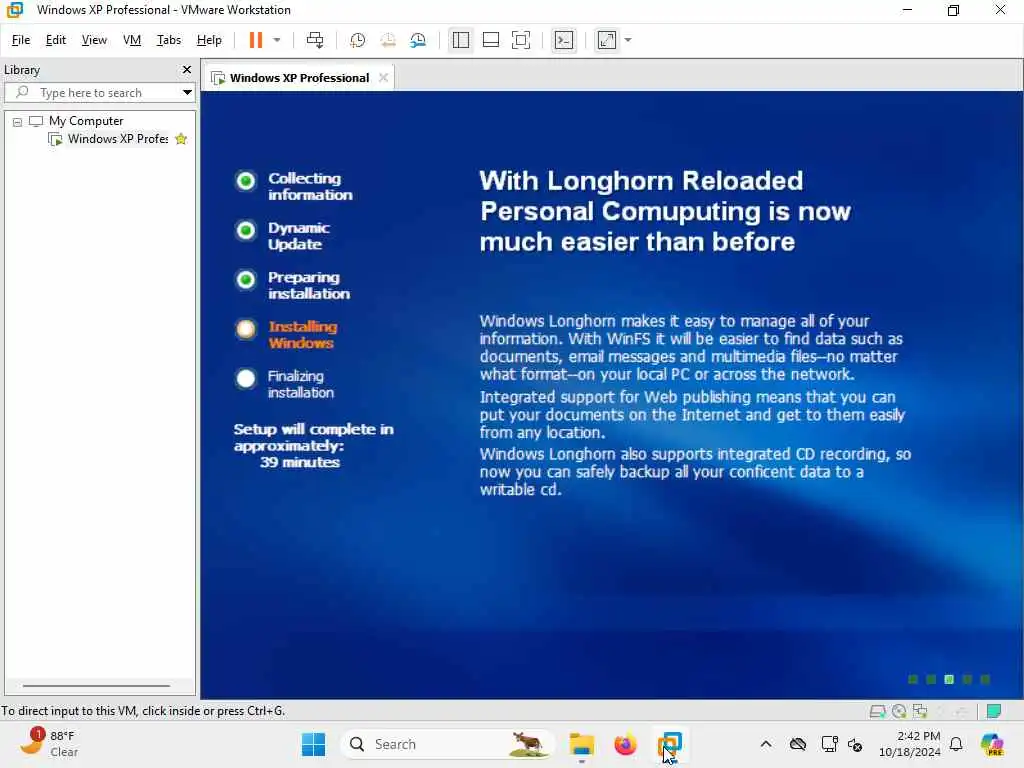The height and width of the screenshot is (768, 1024).
Task: Open the power options dropdown beside Pause
Action: coord(277,40)
